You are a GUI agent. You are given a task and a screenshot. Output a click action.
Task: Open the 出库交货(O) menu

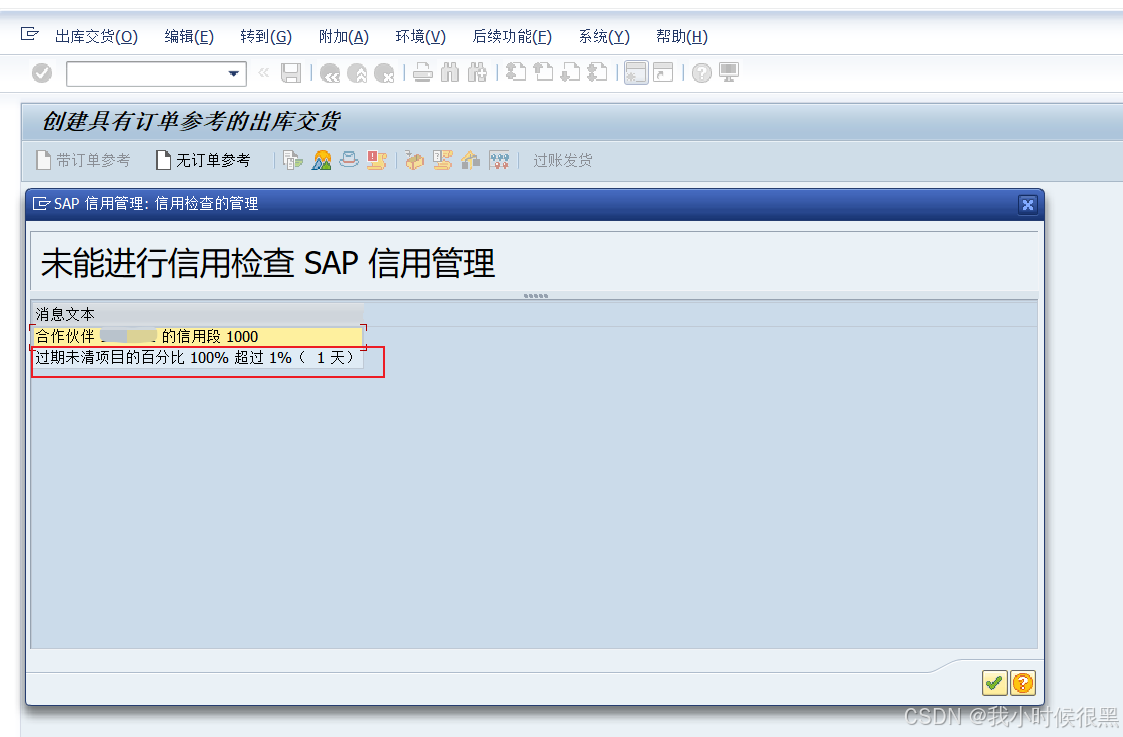click(96, 36)
